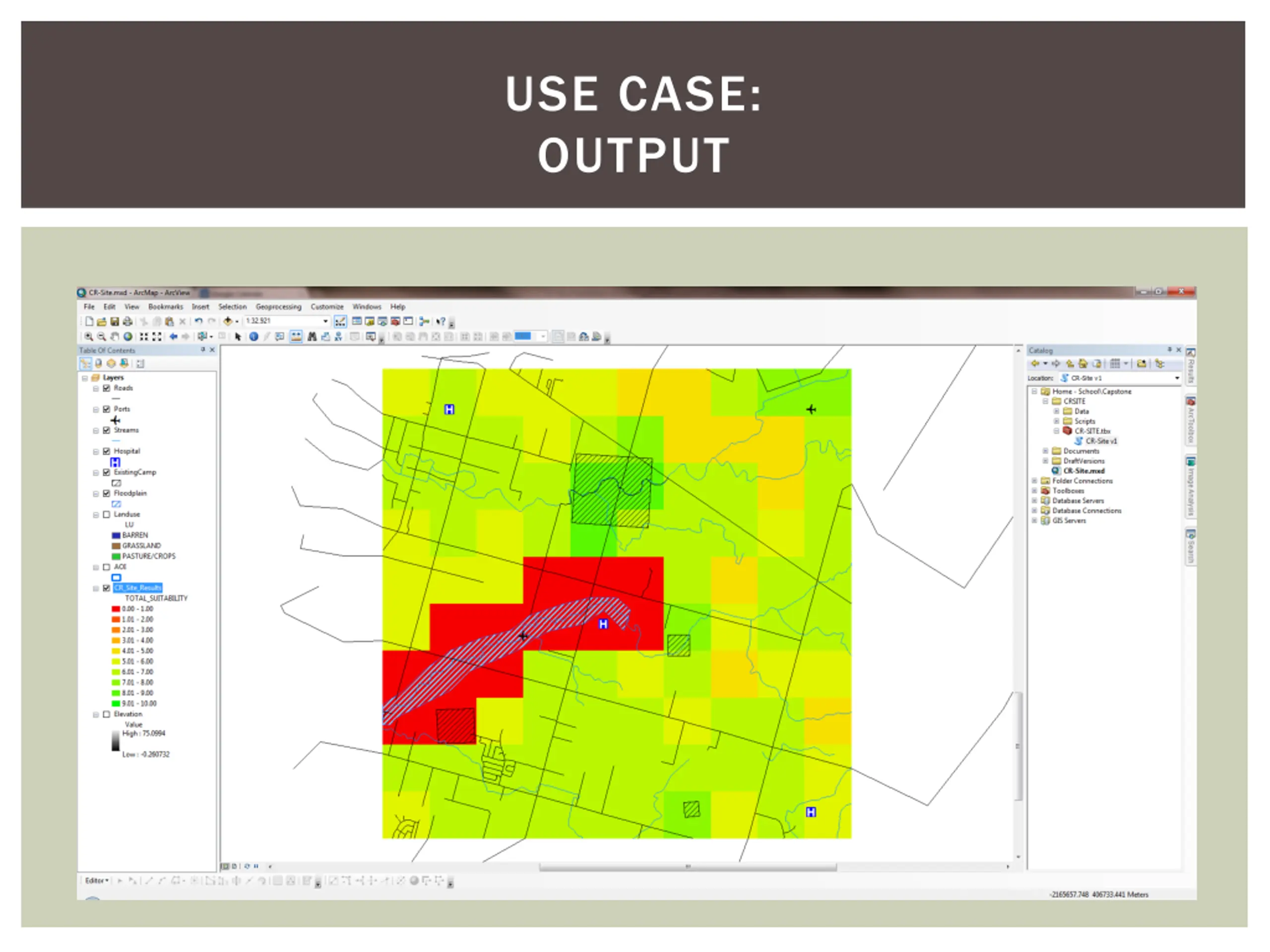Select the Zoom In tool
Screen dimensions: 1270x952
(x=88, y=336)
